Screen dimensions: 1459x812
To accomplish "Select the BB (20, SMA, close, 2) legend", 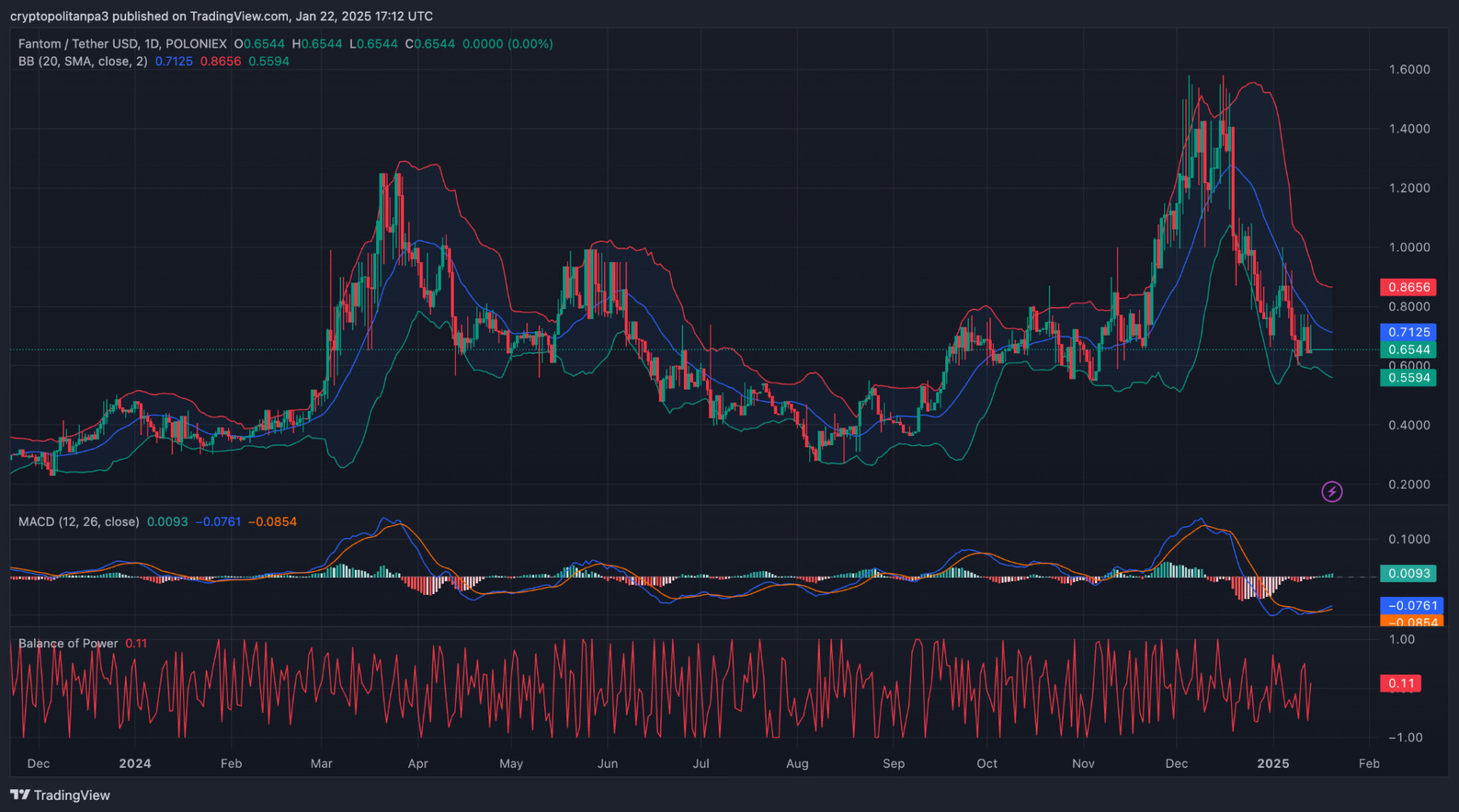I will pos(83,62).
